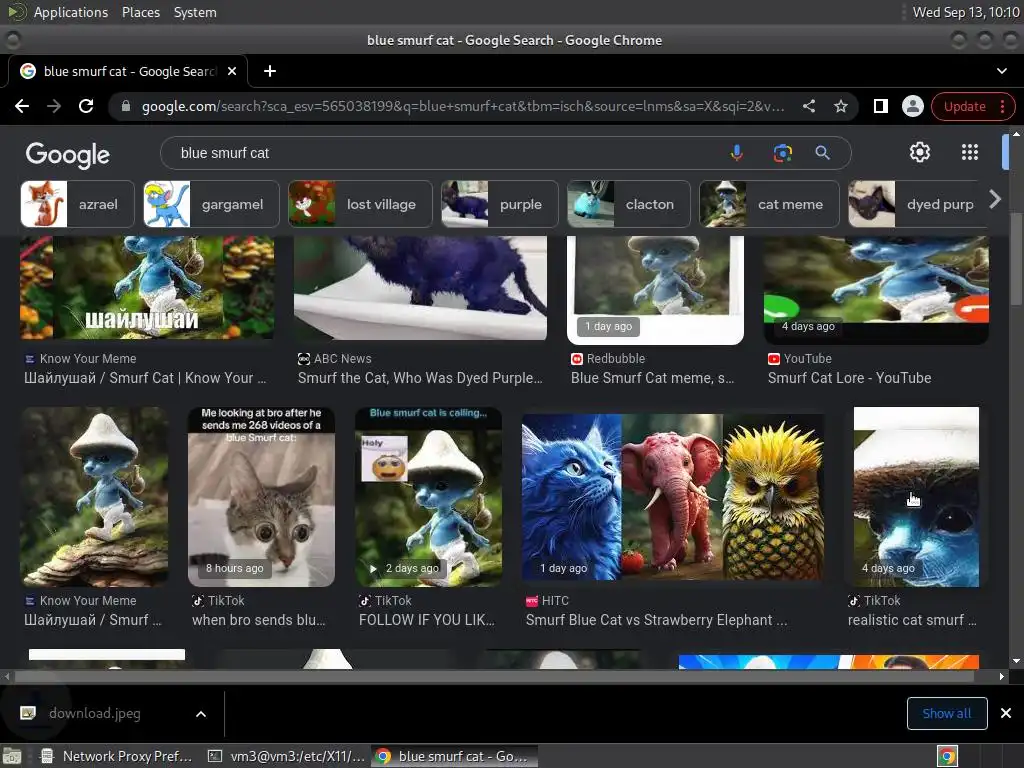Click the lock icon in the address bar
Image resolution: width=1024 pixels, height=768 pixels.
pyautogui.click(x=126, y=106)
